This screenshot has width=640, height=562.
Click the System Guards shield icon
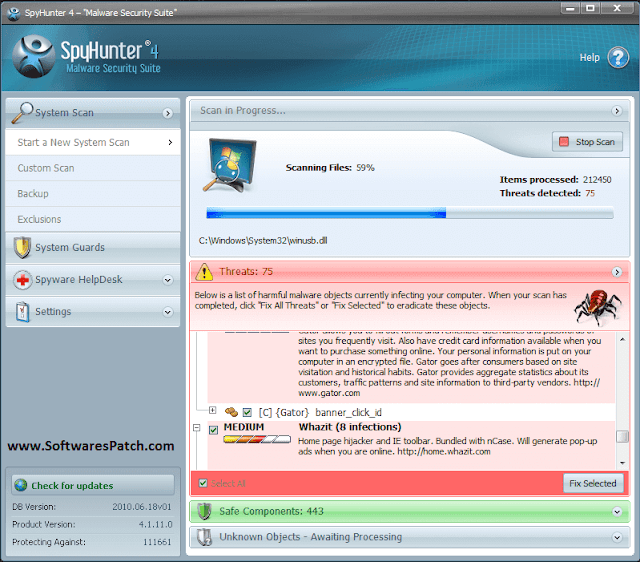point(22,247)
